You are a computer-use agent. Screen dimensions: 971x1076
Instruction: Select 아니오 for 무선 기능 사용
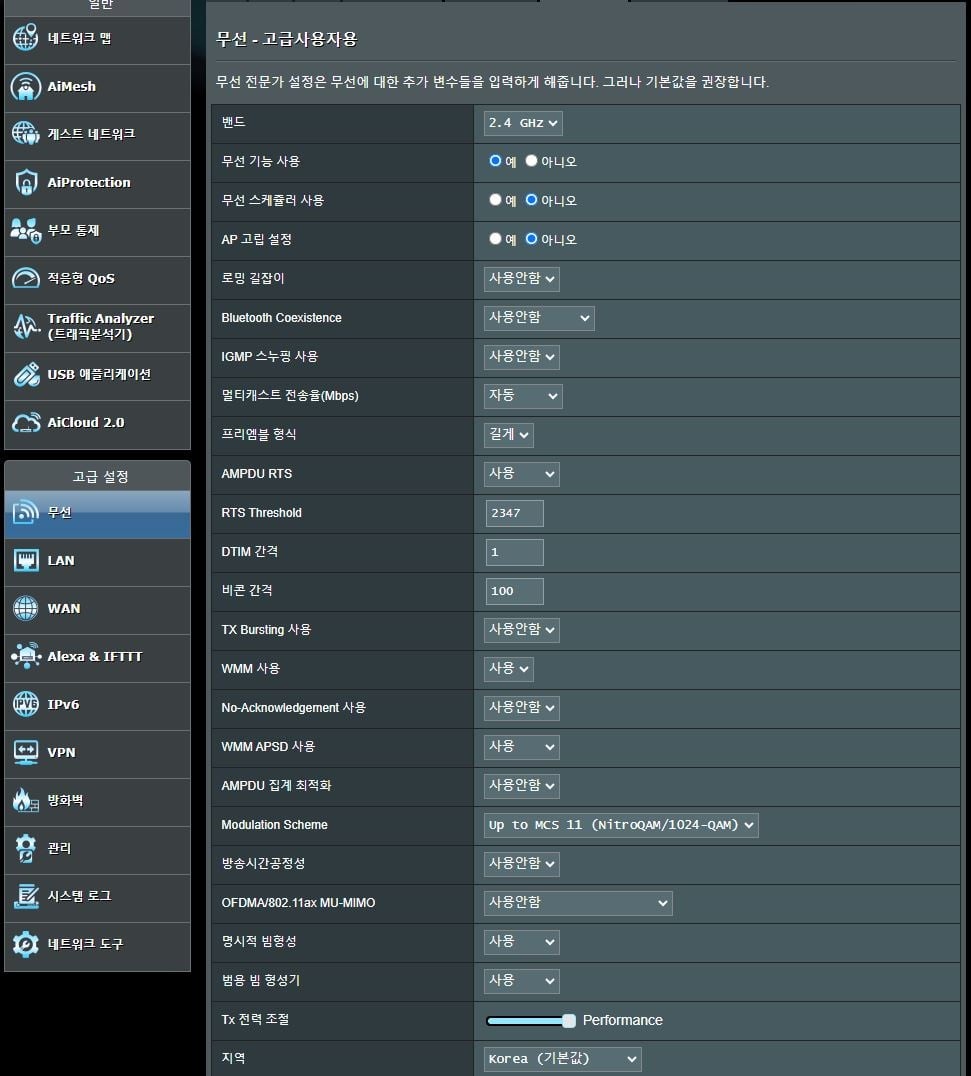click(x=531, y=161)
